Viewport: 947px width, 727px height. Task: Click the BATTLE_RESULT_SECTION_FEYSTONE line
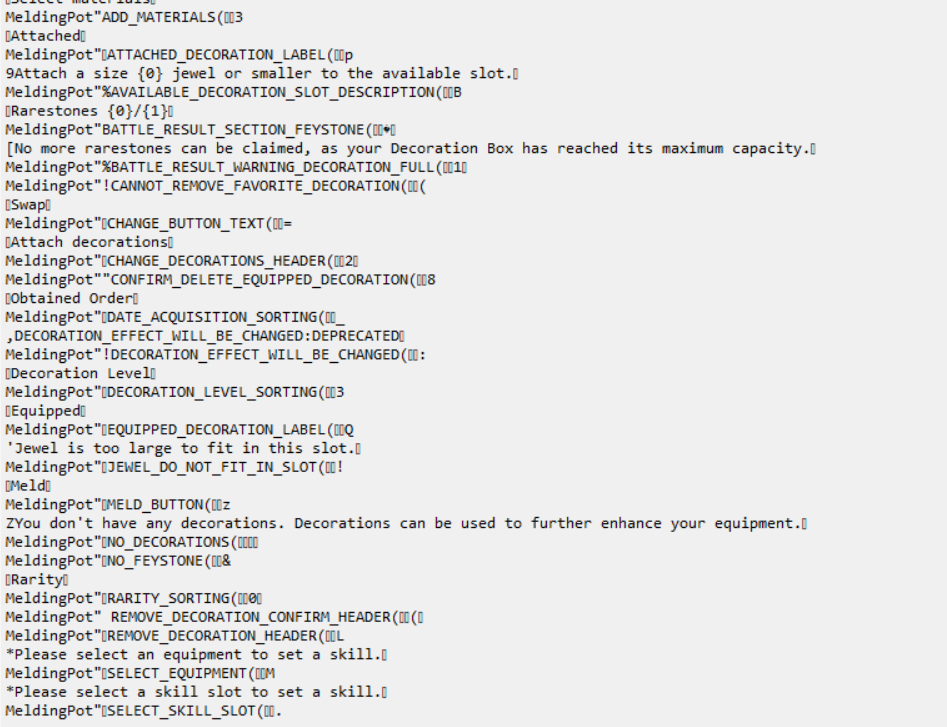201,130
